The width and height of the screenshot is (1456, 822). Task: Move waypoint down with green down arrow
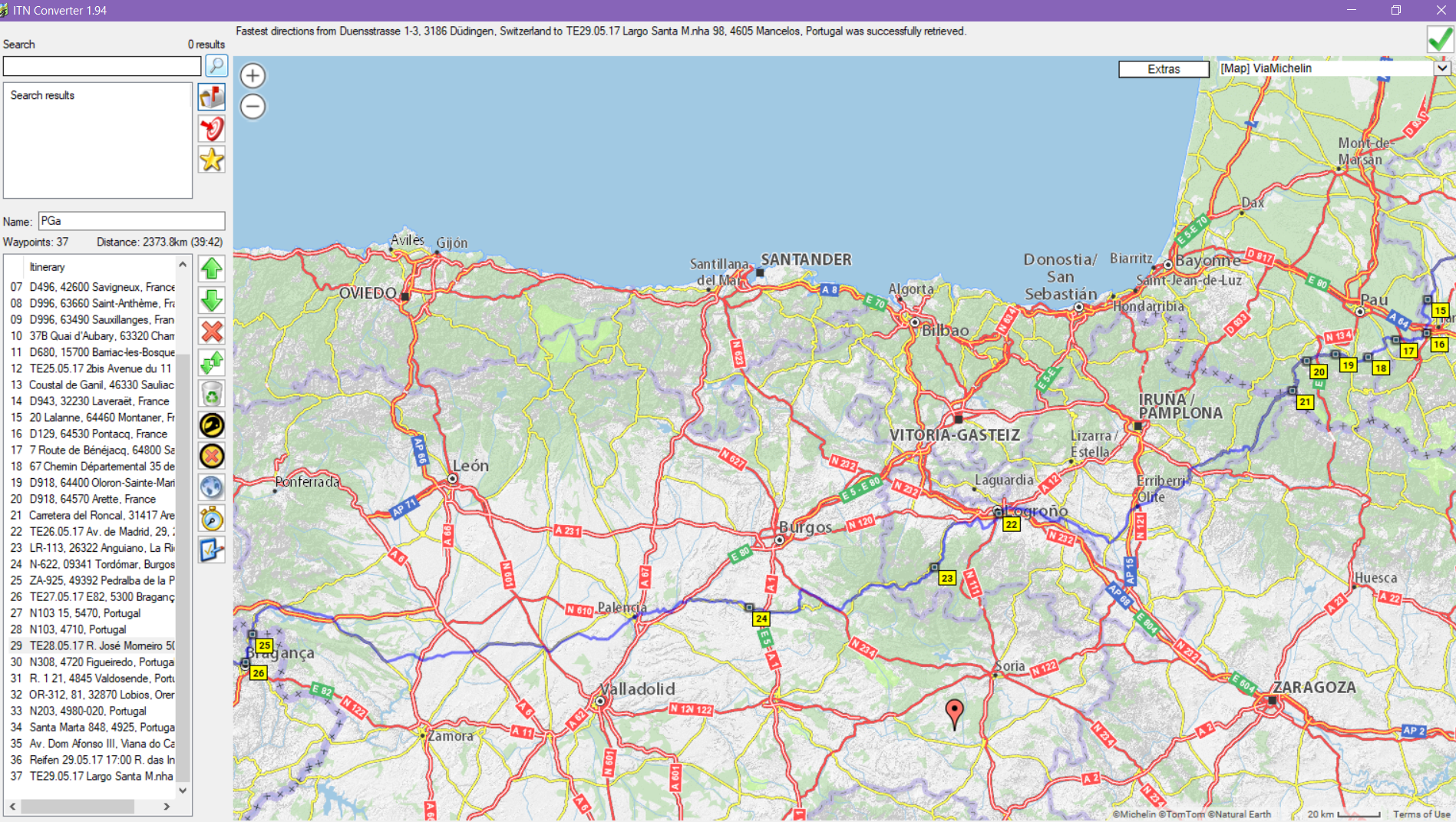[x=212, y=300]
